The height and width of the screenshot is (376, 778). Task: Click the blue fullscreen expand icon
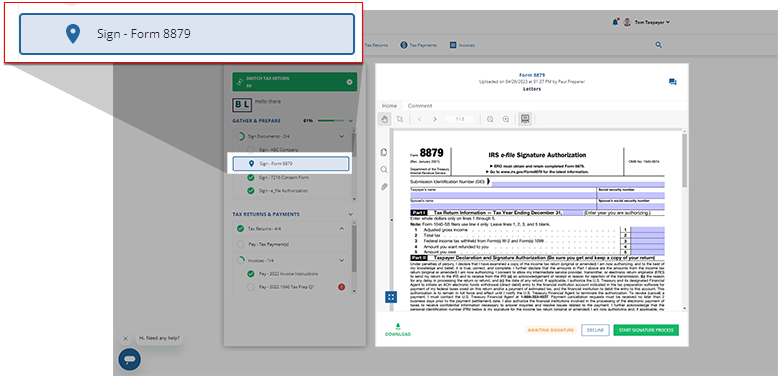coord(391,297)
